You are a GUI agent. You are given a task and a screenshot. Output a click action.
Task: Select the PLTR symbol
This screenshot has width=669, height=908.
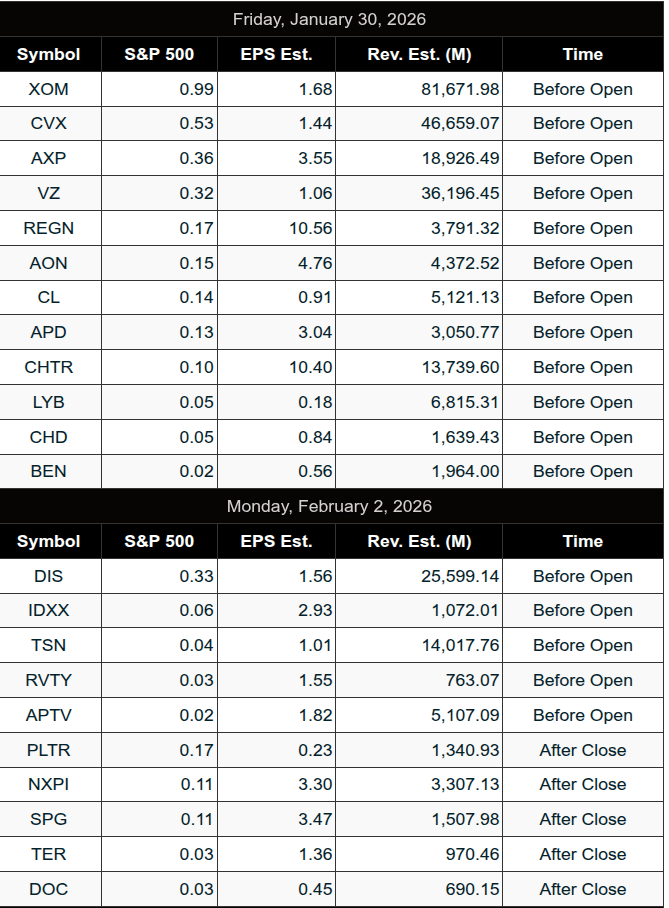(49, 750)
